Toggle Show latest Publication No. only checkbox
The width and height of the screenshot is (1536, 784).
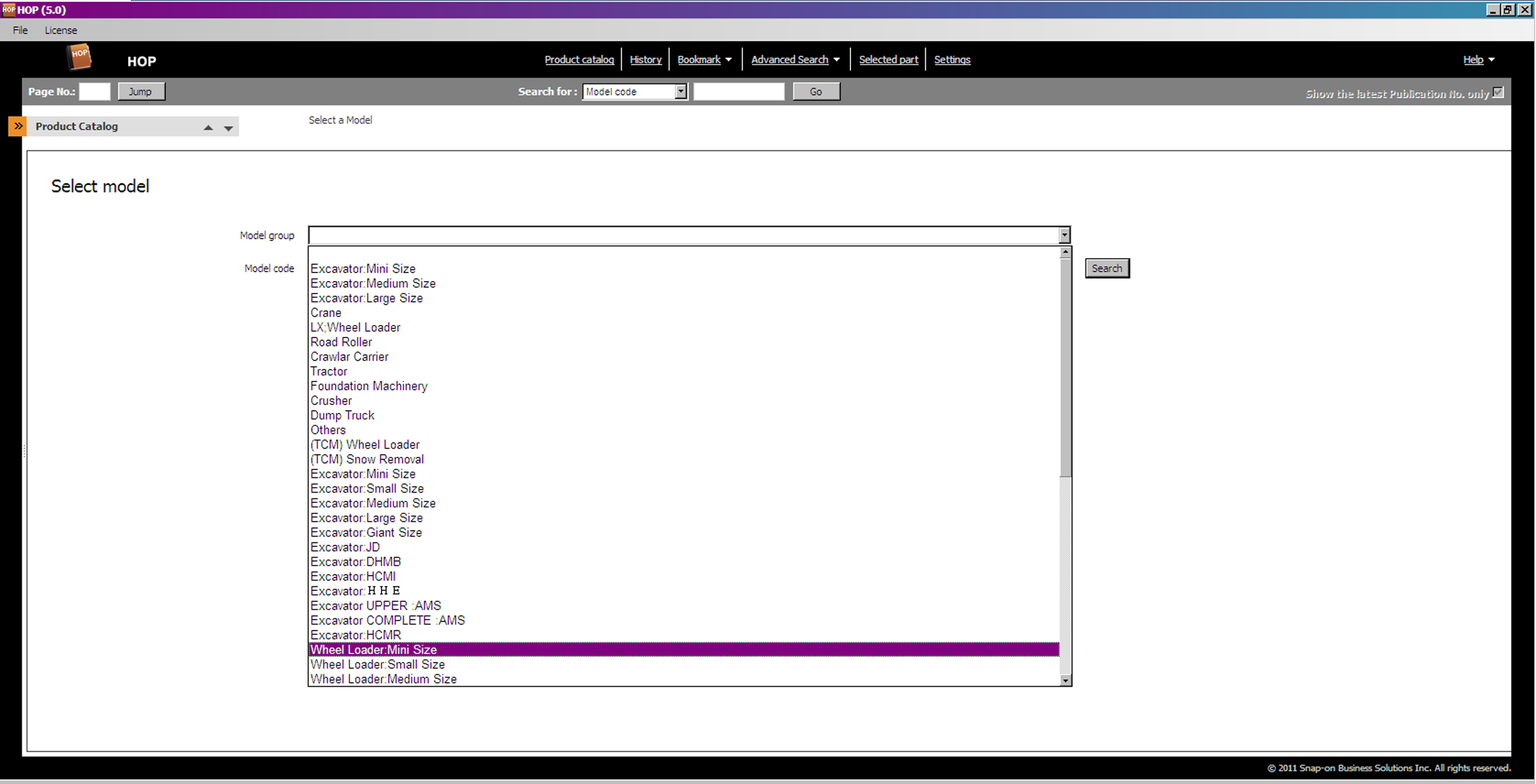click(x=1497, y=93)
